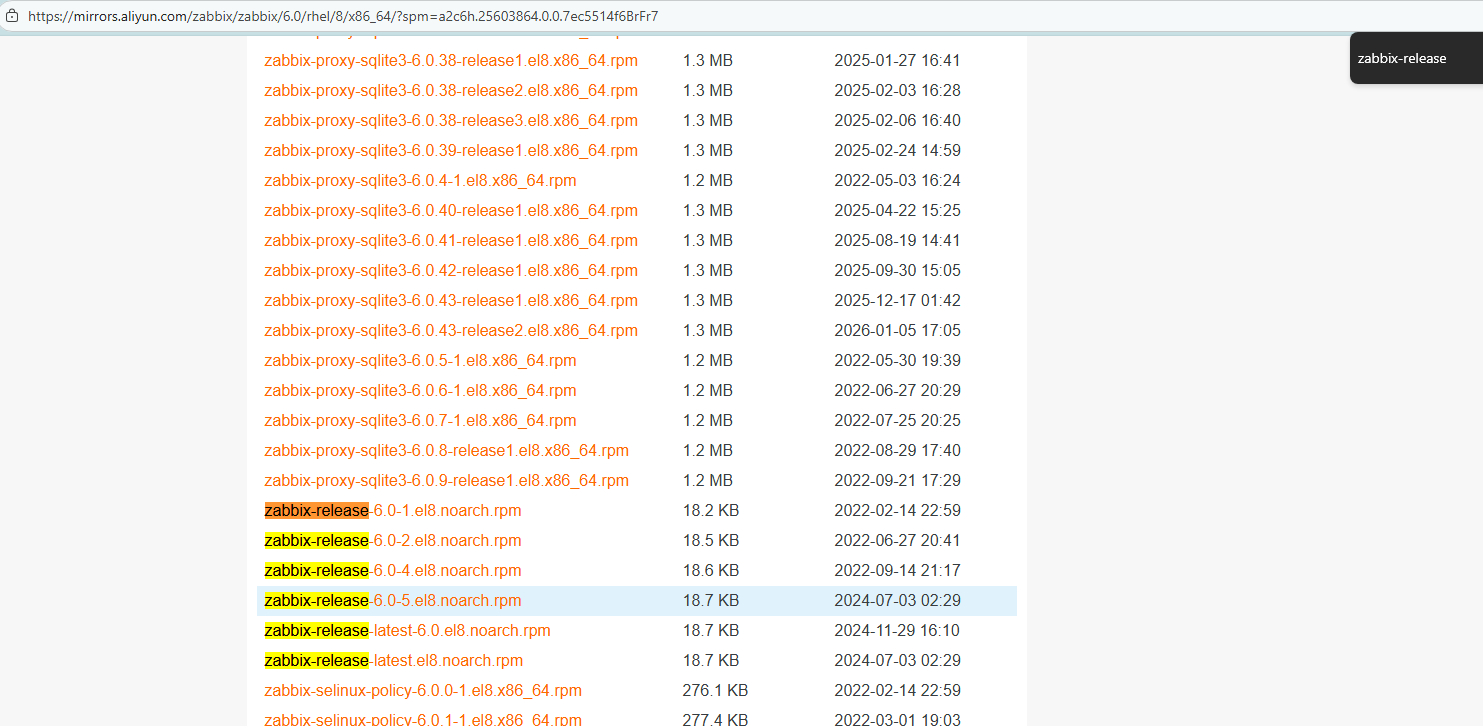This screenshot has width=1483, height=726.
Task: Select 1.3 MB size of 6.0.40-release1 row
Action: [x=708, y=211]
